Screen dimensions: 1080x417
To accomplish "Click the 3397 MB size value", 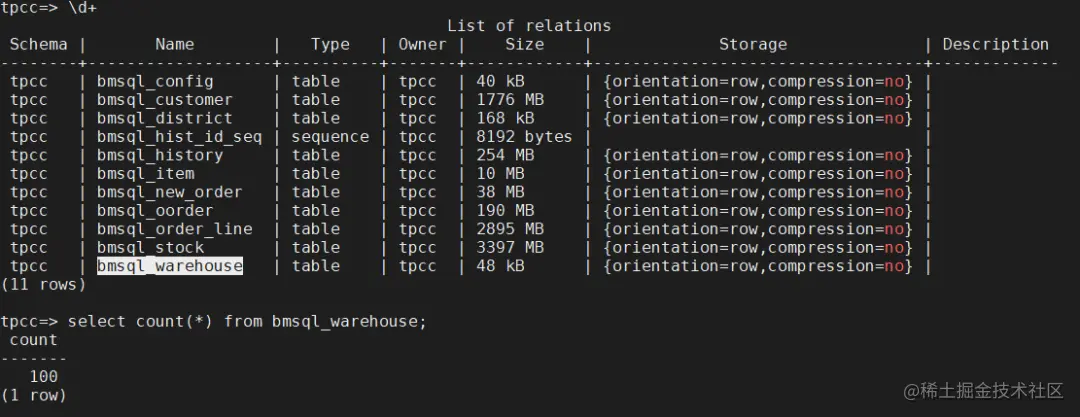I will (510, 247).
